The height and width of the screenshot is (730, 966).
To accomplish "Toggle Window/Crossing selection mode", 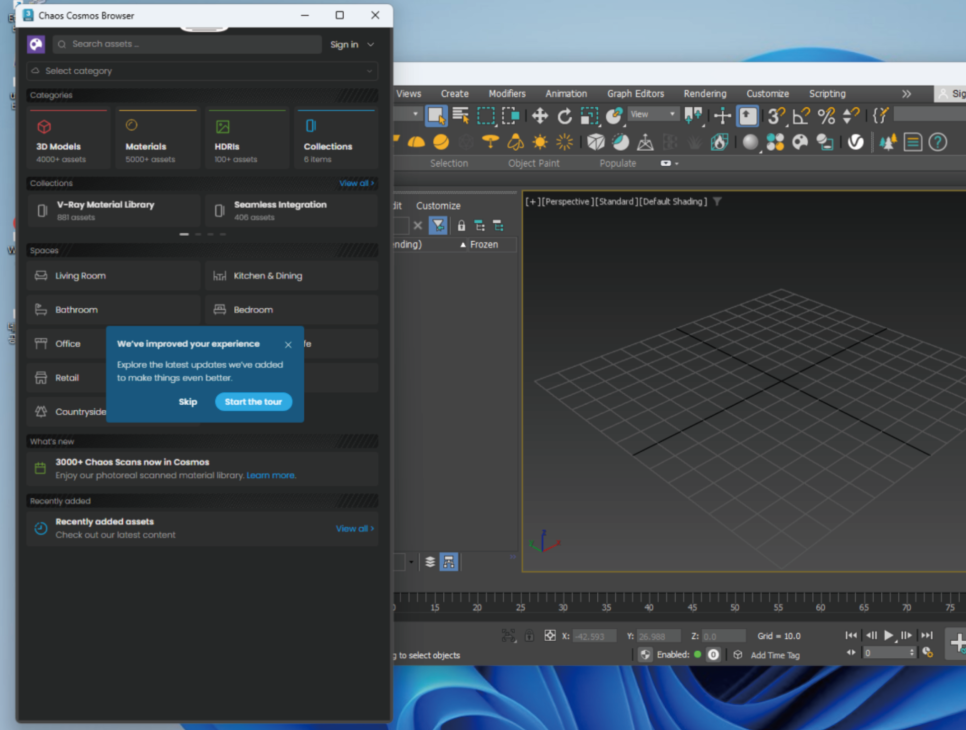I will (511, 116).
